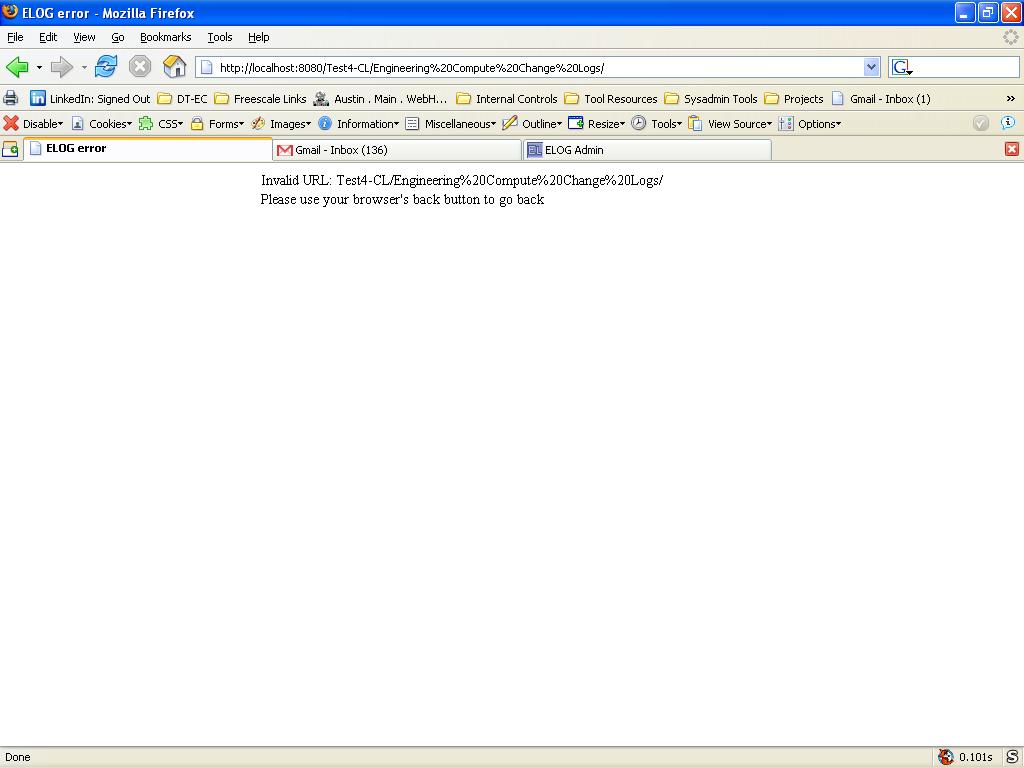Click the grey Forward arrow button

(x=61, y=67)
